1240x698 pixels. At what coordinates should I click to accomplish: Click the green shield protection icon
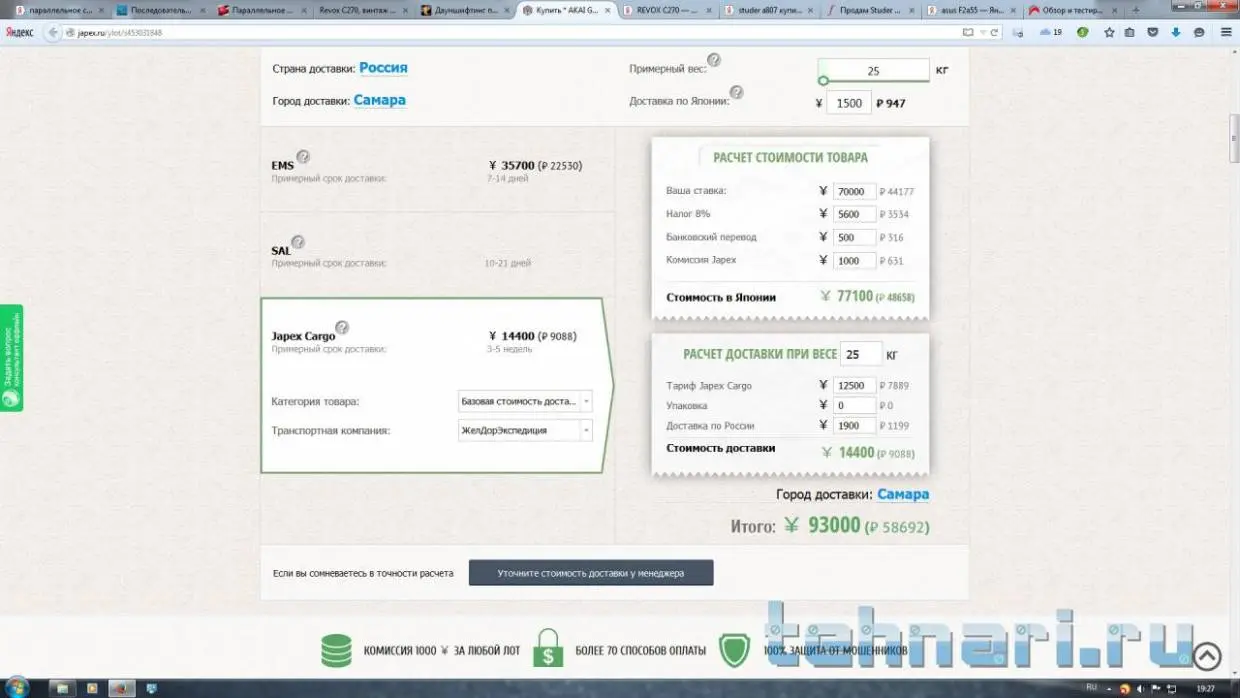tap(736, 650)
